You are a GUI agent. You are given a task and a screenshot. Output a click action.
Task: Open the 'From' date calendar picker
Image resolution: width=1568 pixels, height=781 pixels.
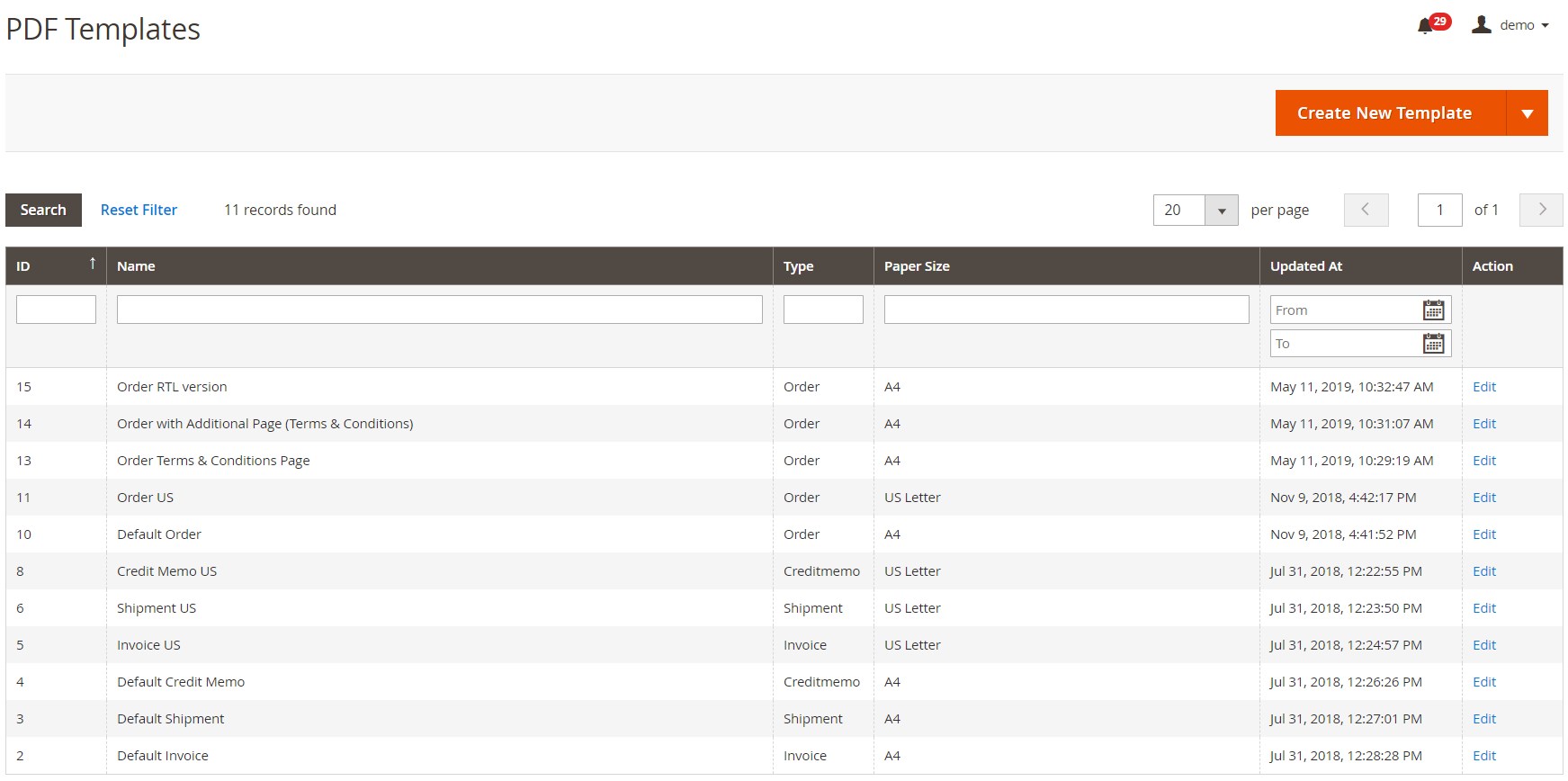[x=1433, y=310]
